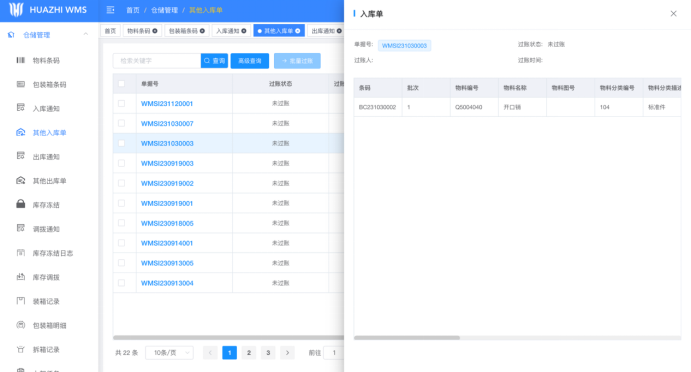Click the 物料条码 barcode sidebar icon
This screenshot has height=372, width=691.
click(x=21, y=60)
